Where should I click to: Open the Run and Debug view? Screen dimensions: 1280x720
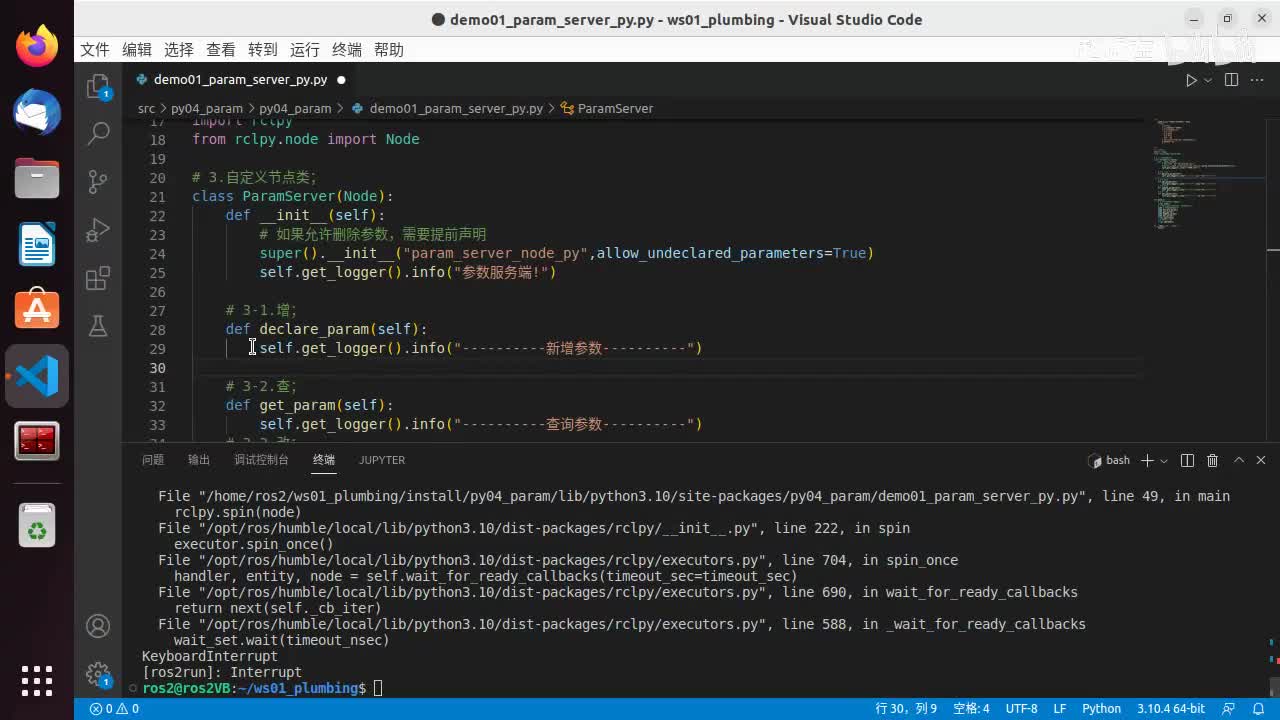coord(98,230)
